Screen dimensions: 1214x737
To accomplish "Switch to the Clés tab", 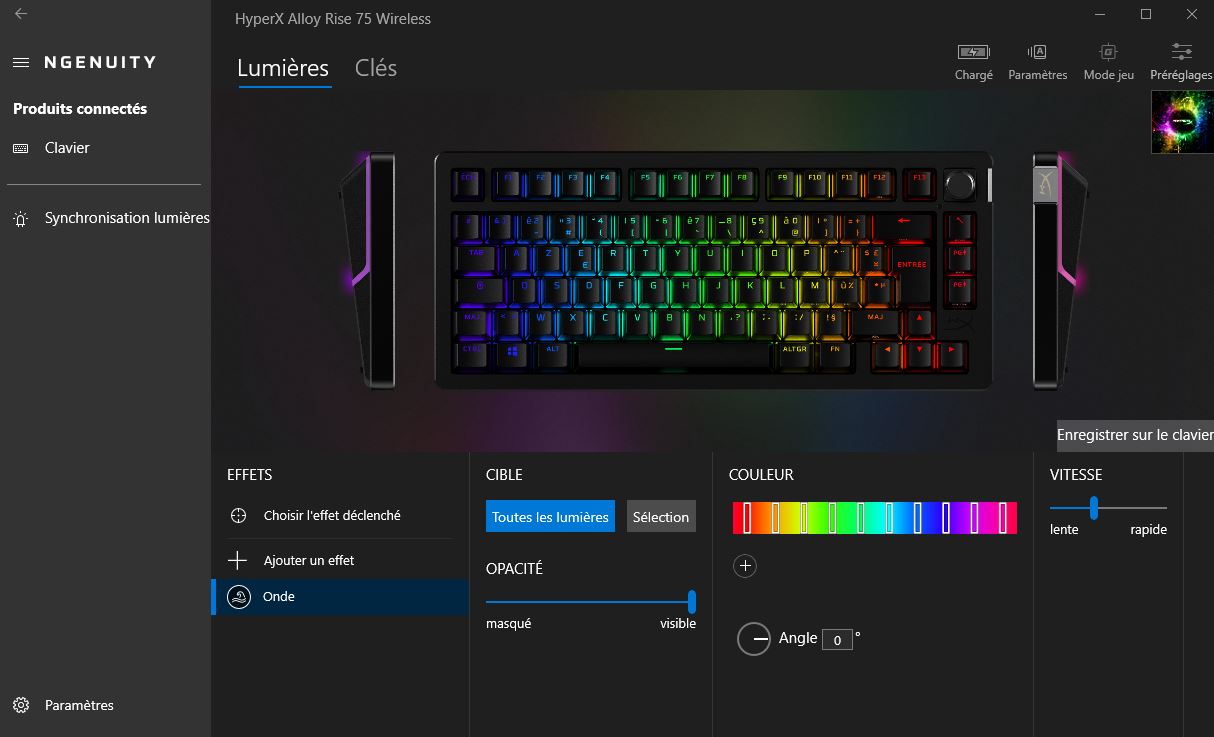I will 376,68.
